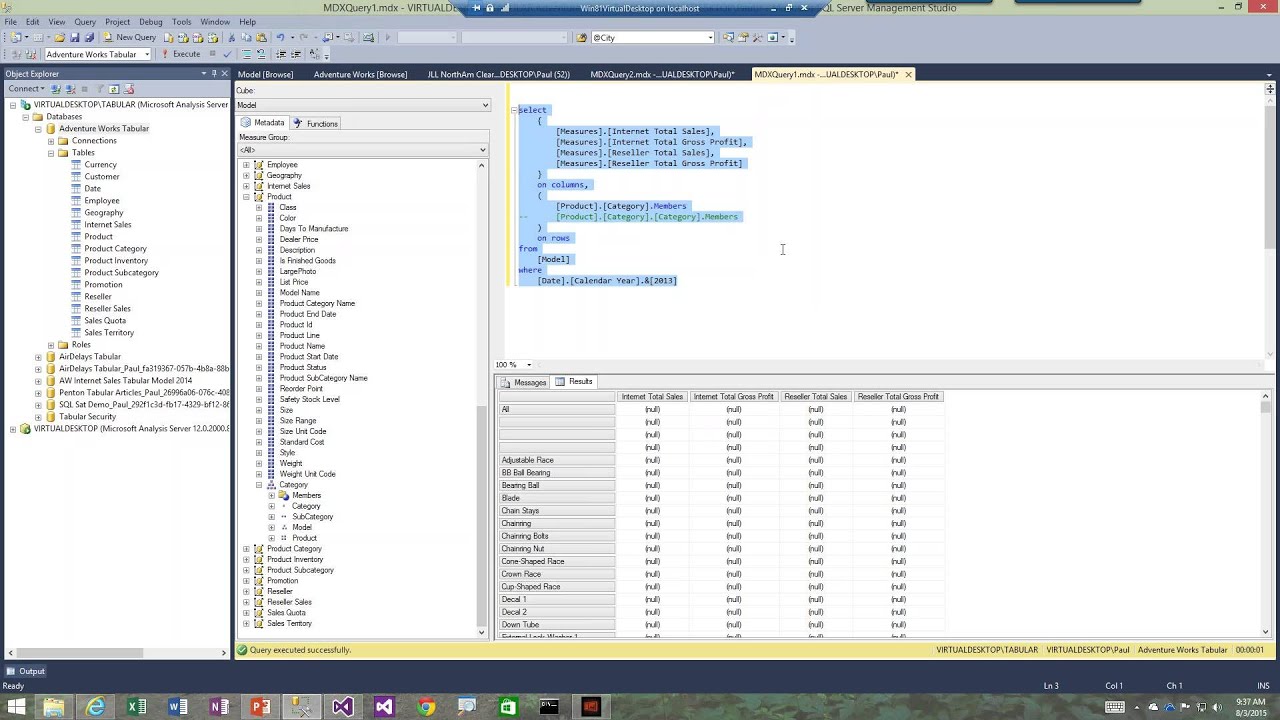Click the Save All icon
Screen dimensions: 1280x720
89,37
